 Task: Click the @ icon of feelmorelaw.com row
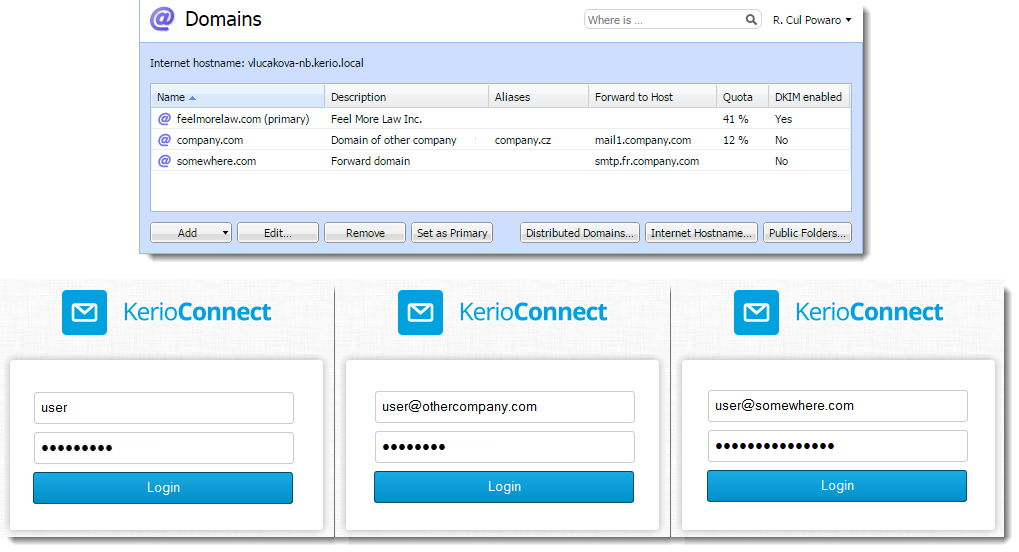164,119
